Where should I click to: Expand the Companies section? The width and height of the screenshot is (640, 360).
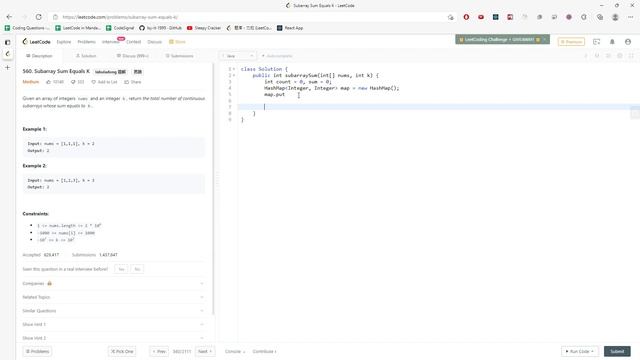pos(113,283)
